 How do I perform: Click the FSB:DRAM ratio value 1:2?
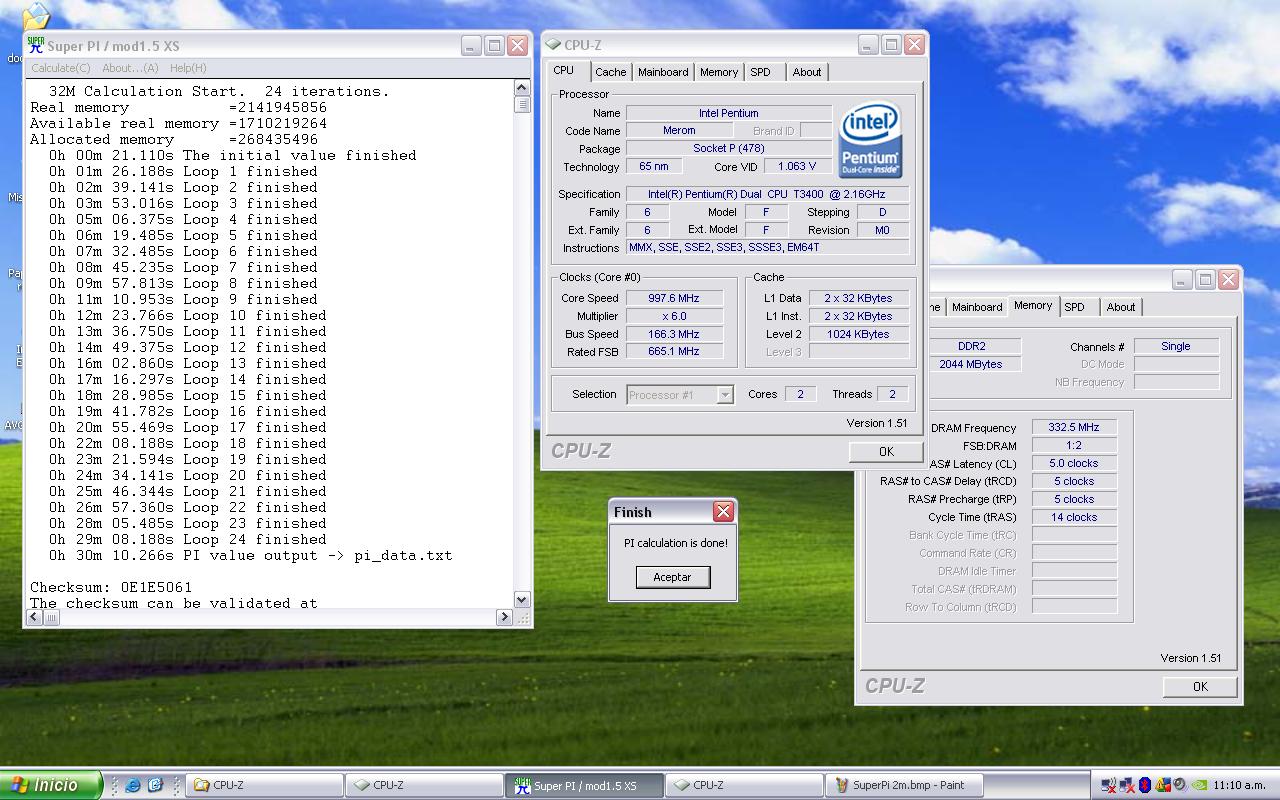point(1074,445)
